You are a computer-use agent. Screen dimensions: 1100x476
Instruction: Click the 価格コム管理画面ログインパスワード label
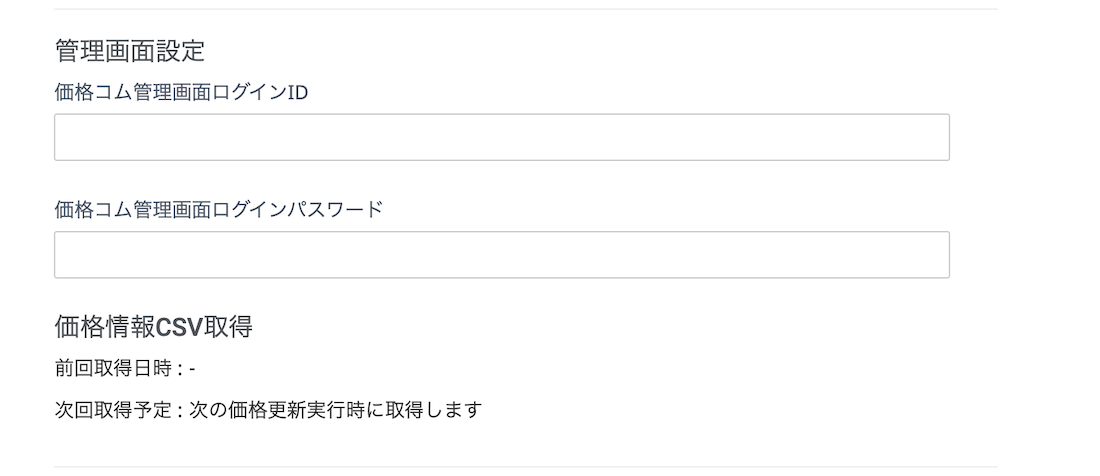(x=218, y=210)
